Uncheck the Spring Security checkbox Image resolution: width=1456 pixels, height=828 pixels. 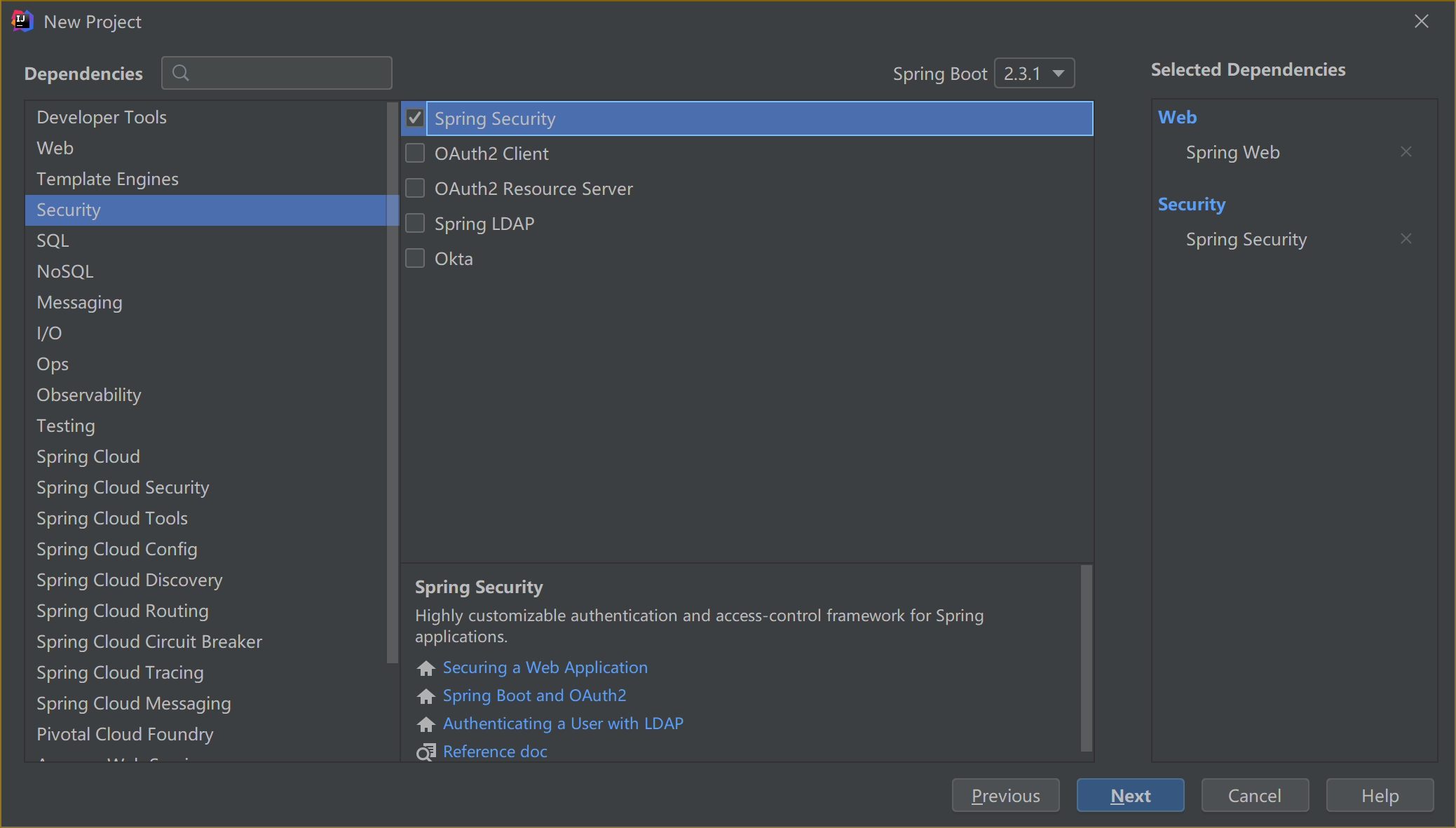(x=415, y=118)
